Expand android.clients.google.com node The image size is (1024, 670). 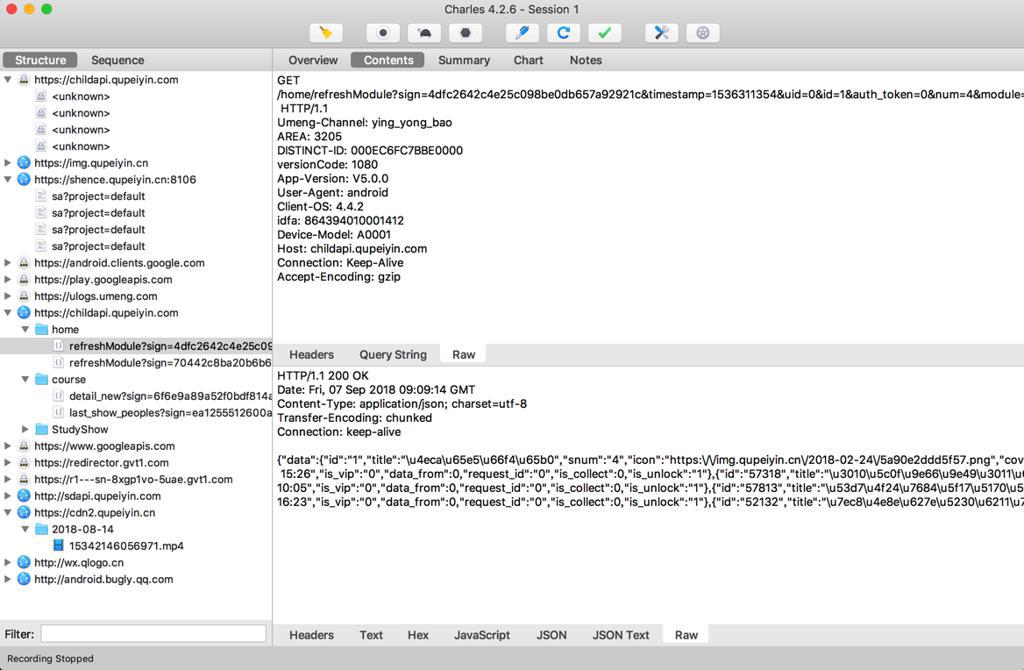8,263
